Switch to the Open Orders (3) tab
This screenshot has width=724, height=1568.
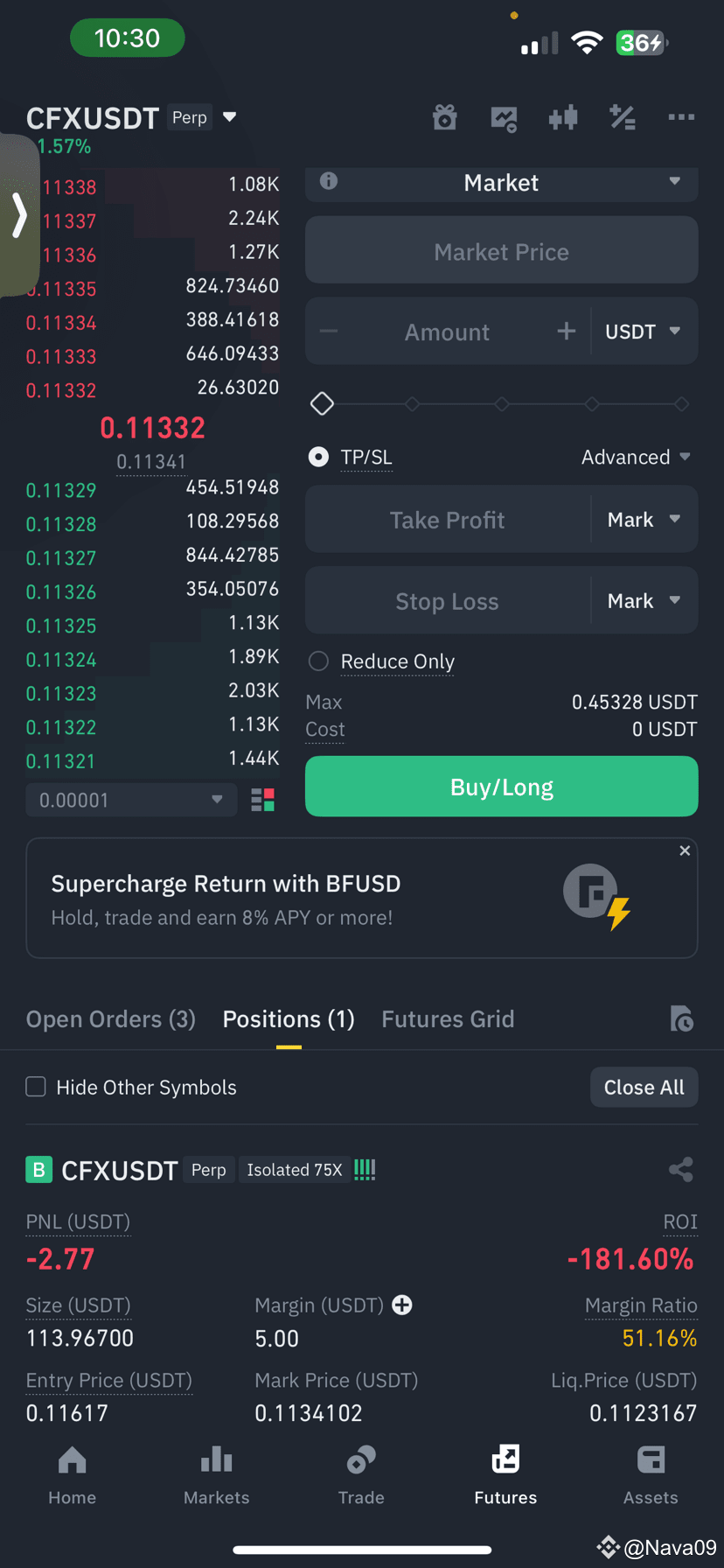(x=111, y=1018)
